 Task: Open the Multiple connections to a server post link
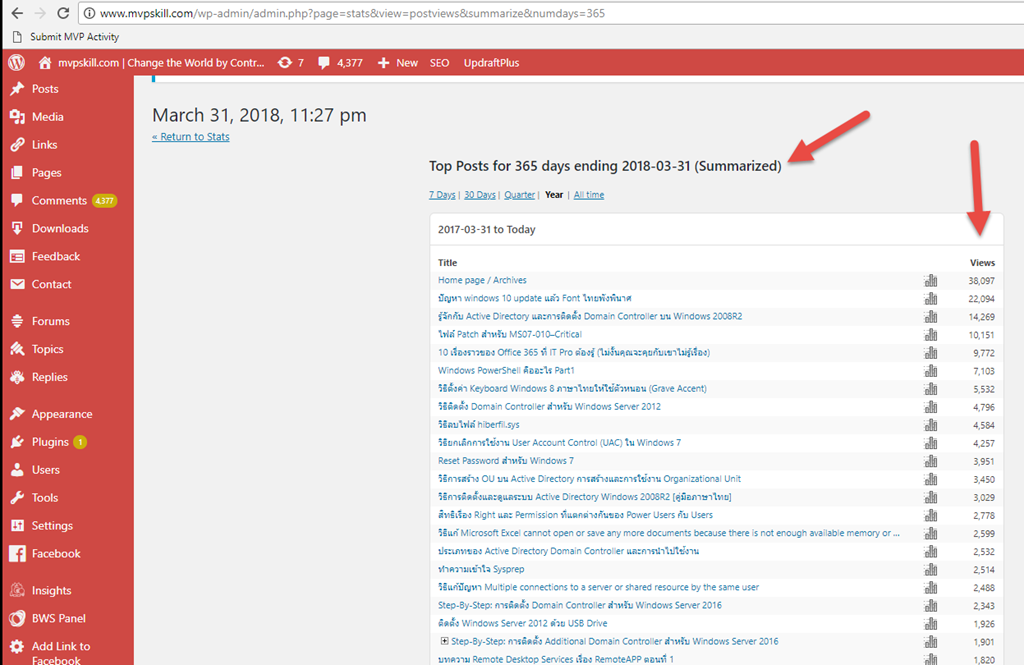click(x=598, y=587)
